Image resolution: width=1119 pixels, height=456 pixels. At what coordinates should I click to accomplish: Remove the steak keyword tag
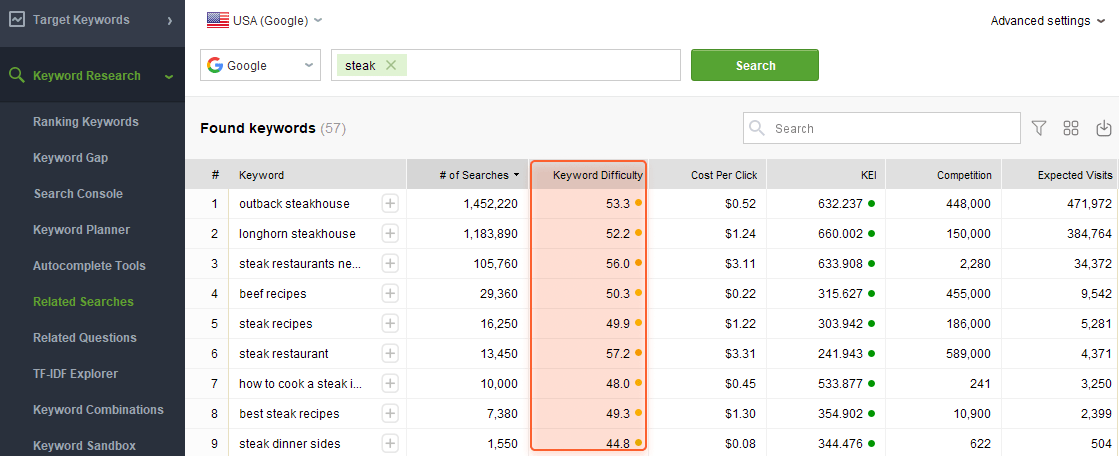(390, 65)
